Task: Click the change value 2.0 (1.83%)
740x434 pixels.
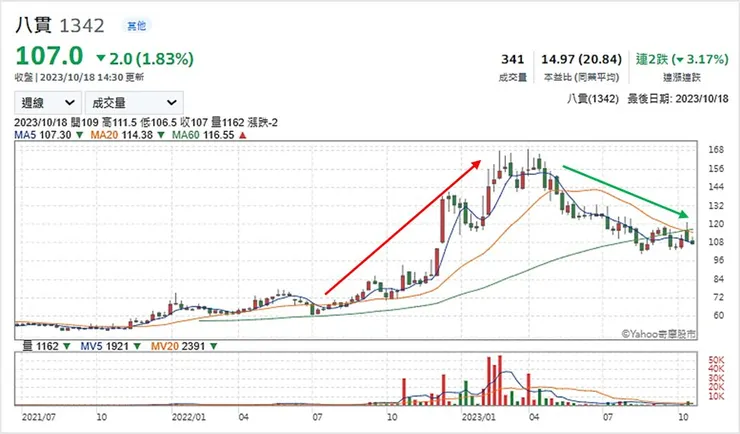Action: point(151,59)
